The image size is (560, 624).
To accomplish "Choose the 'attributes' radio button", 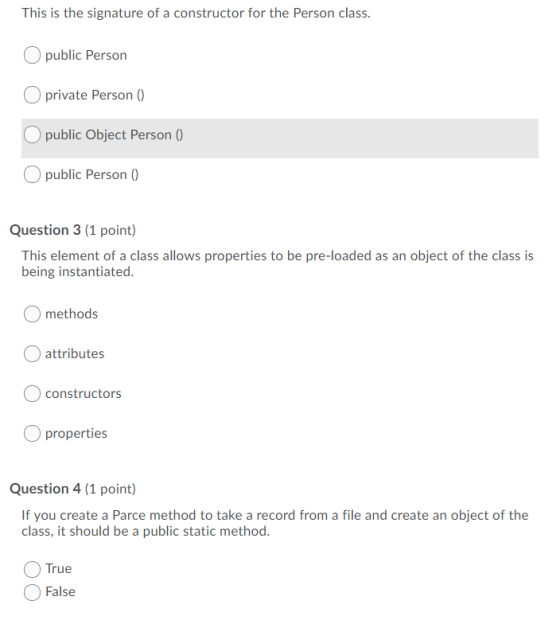I will 32,353.
